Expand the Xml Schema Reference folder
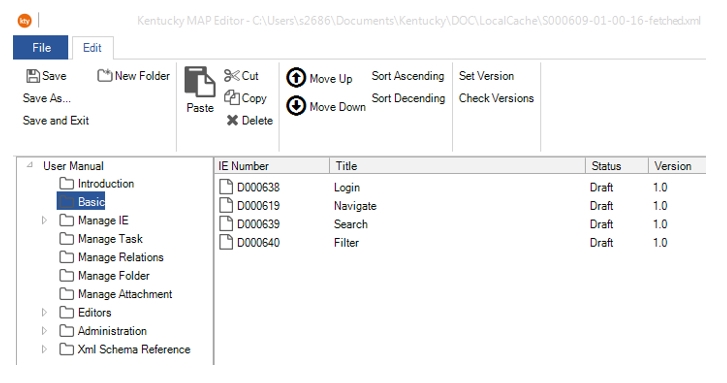 [45, 349]
